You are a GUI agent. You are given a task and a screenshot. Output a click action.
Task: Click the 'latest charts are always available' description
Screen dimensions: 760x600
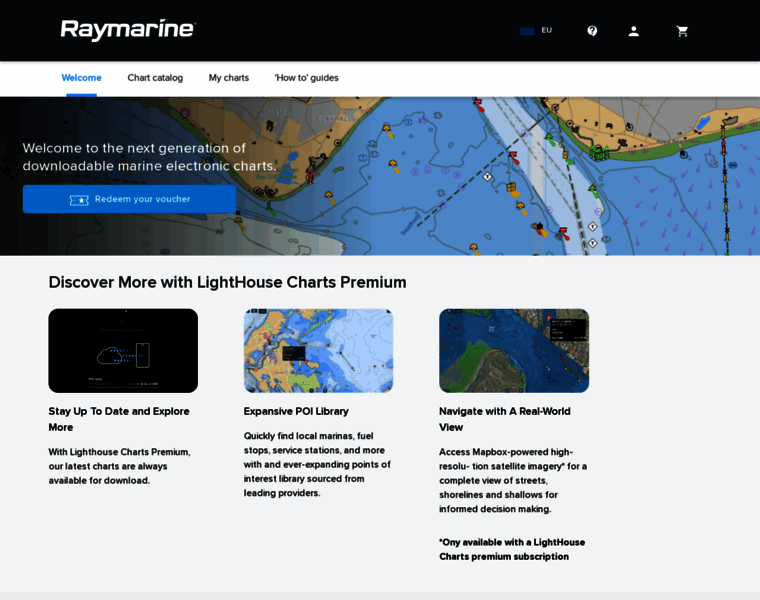(119, 466)
